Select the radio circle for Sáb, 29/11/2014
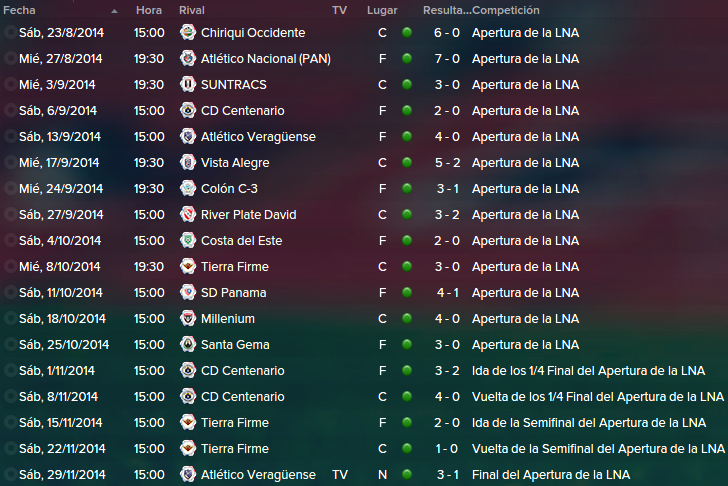728x486 pixels. [9, 474]
